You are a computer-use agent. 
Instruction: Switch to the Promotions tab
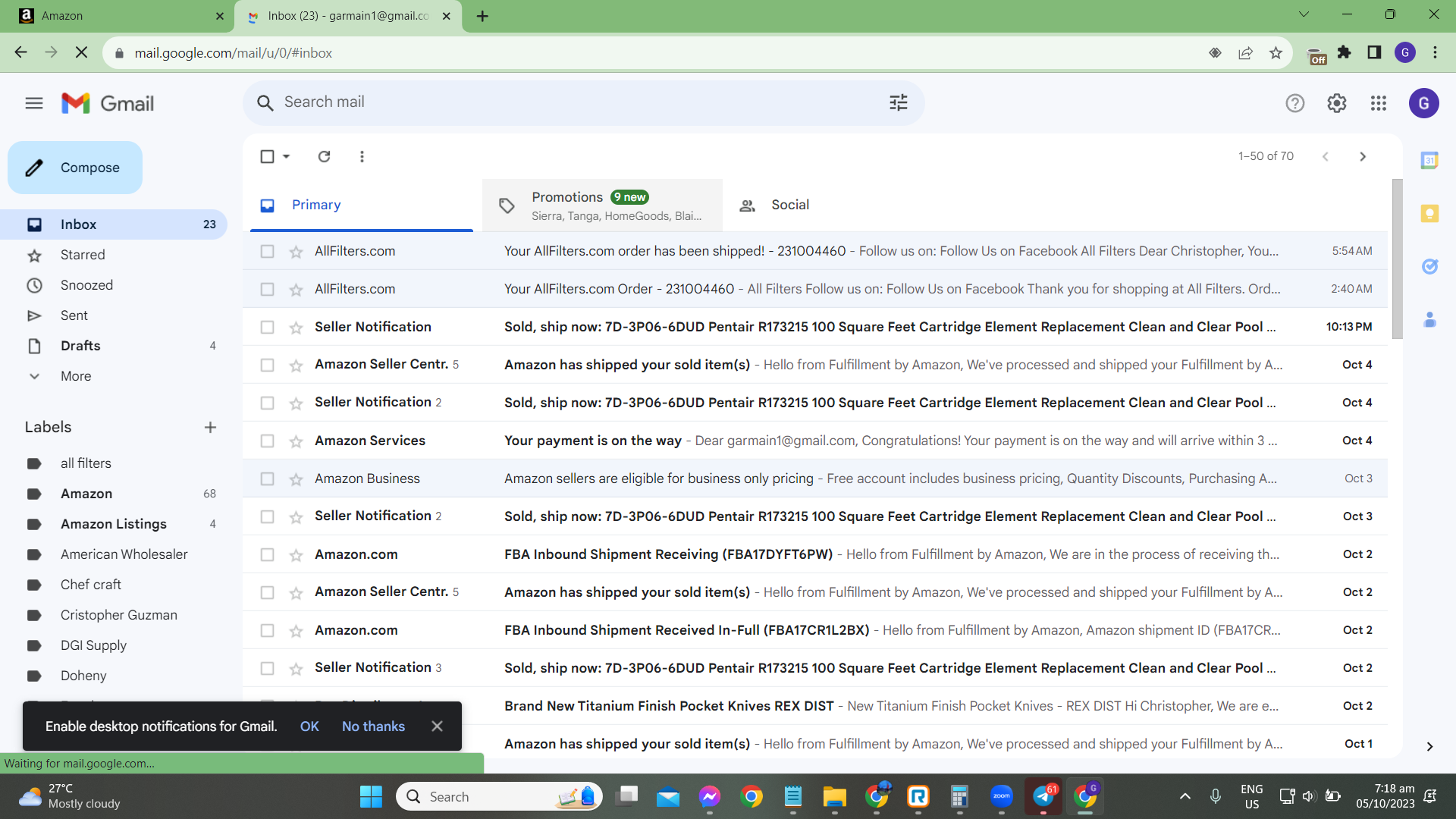[602, 205]
